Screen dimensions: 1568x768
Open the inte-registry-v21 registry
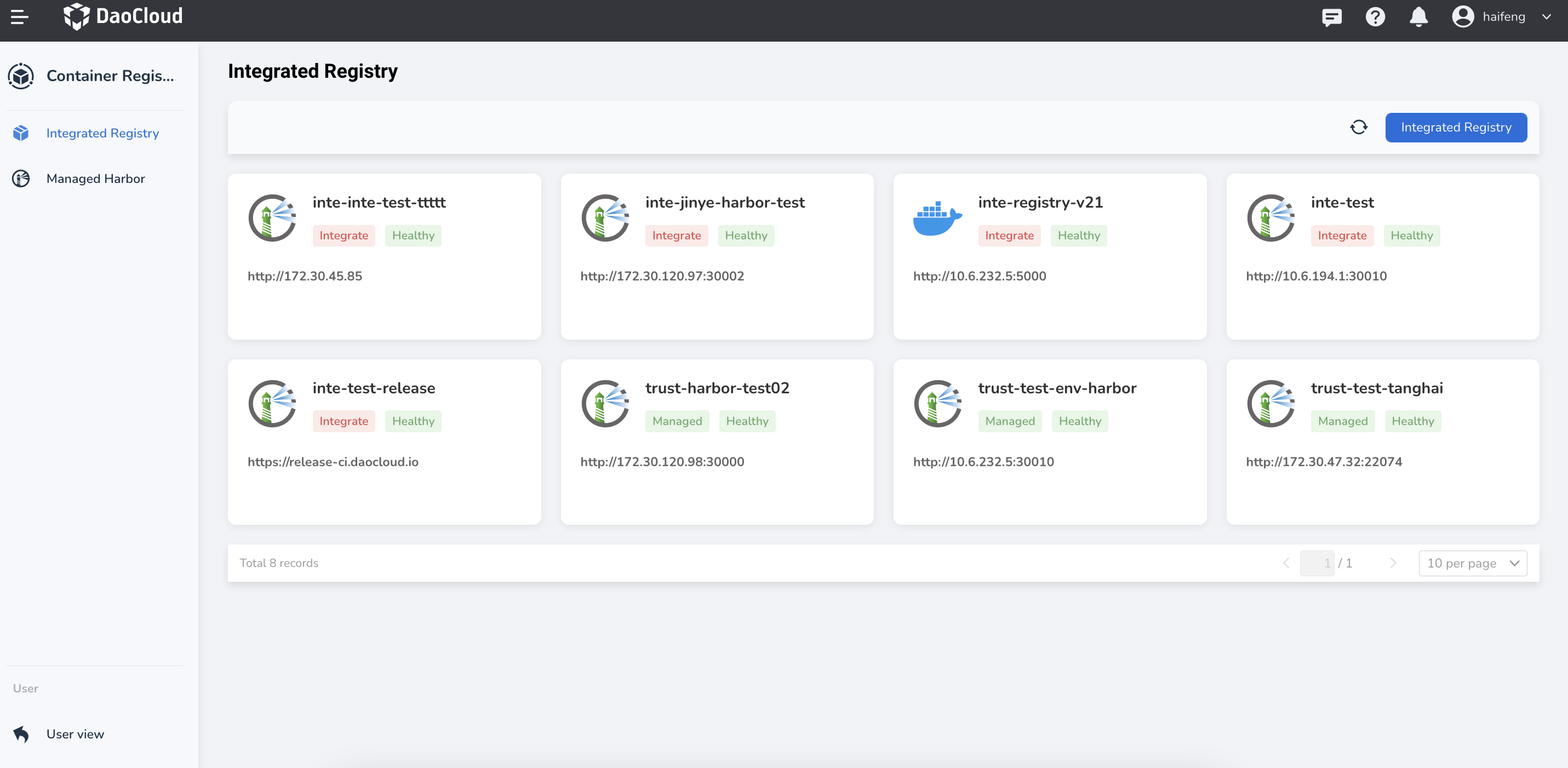pyautogui.click(x=1040, y=203)
